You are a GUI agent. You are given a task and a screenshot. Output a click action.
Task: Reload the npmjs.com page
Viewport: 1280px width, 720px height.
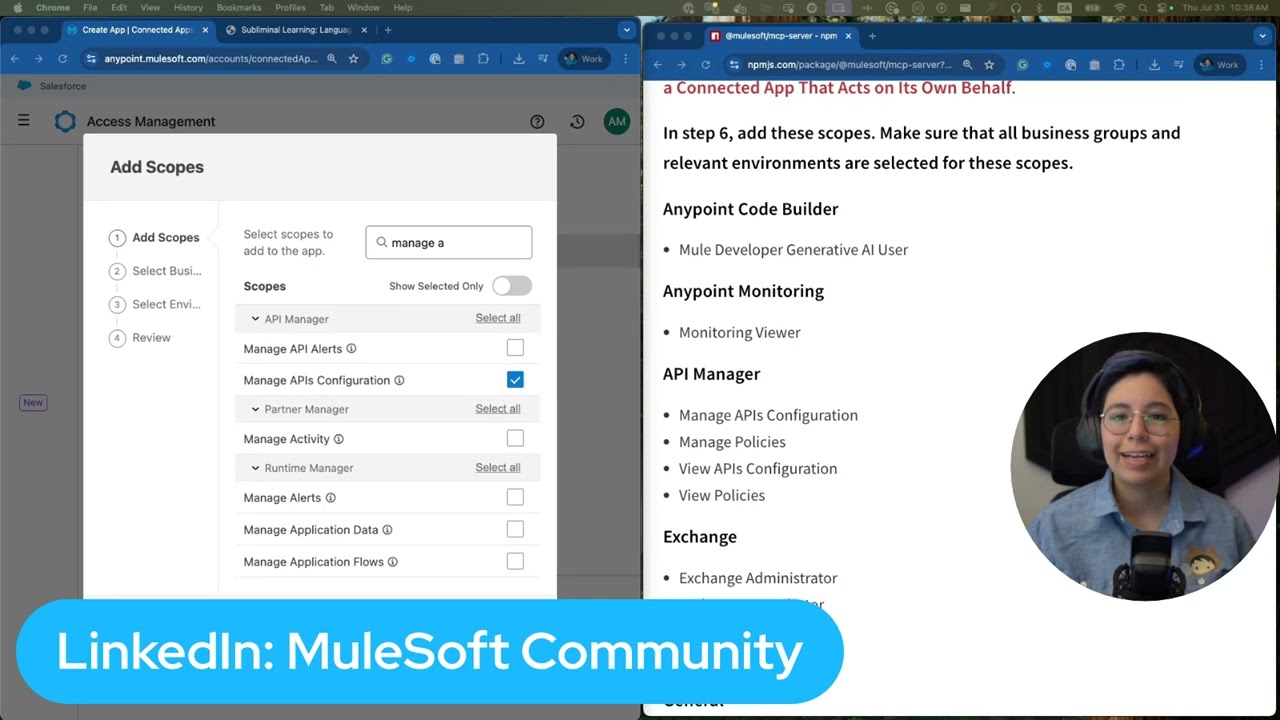point(705,65)
